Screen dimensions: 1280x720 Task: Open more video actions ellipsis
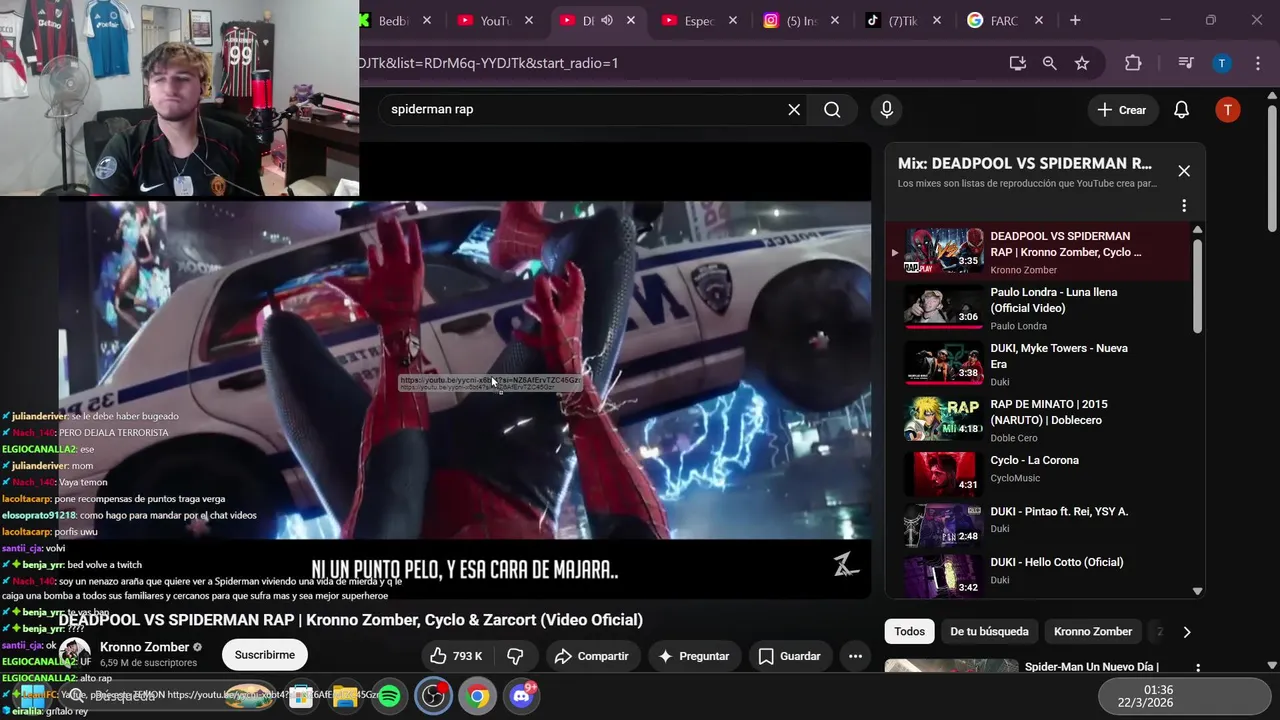pyautogui.click(x=855, y=656)
